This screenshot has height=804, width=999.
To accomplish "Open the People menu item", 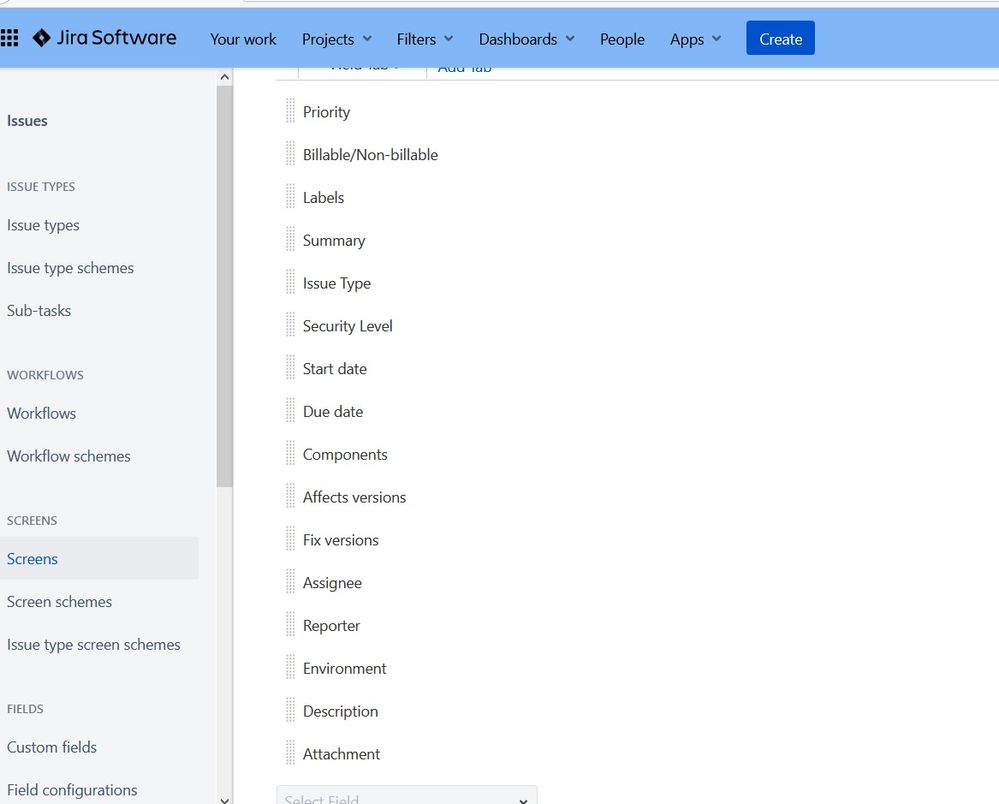I will [622, 39].
